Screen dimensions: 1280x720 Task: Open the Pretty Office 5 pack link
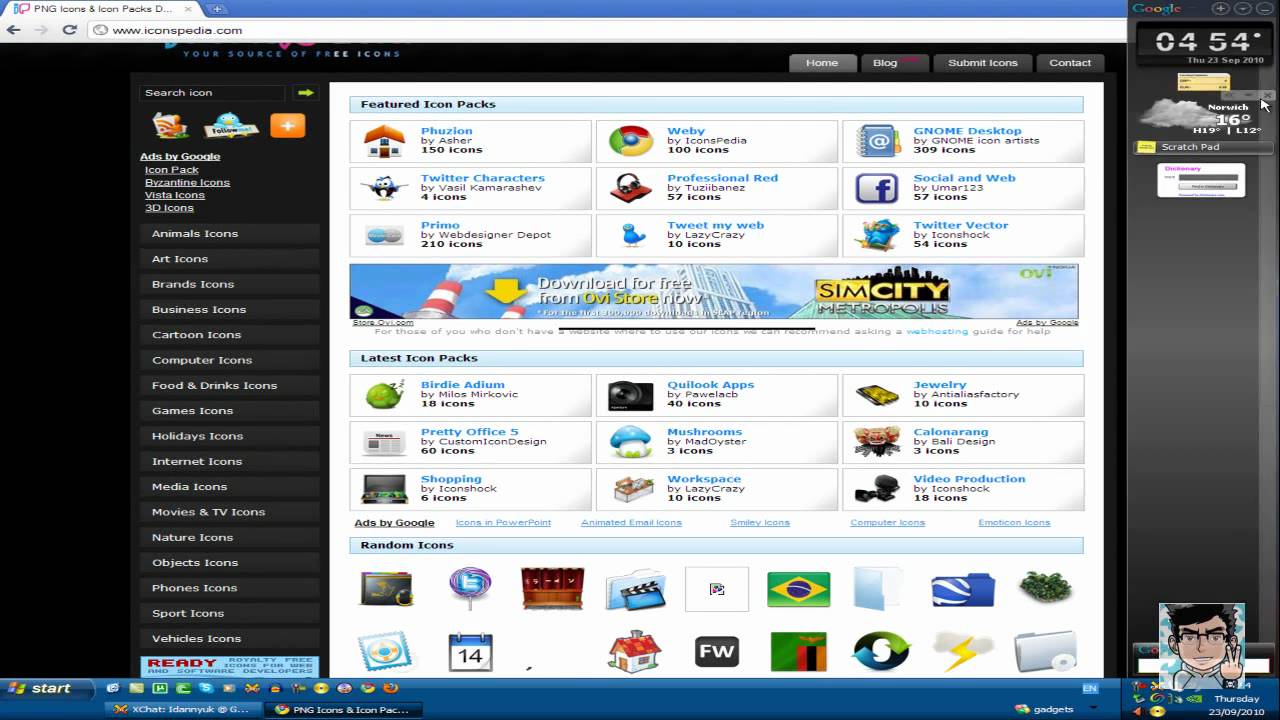(470, 432)
